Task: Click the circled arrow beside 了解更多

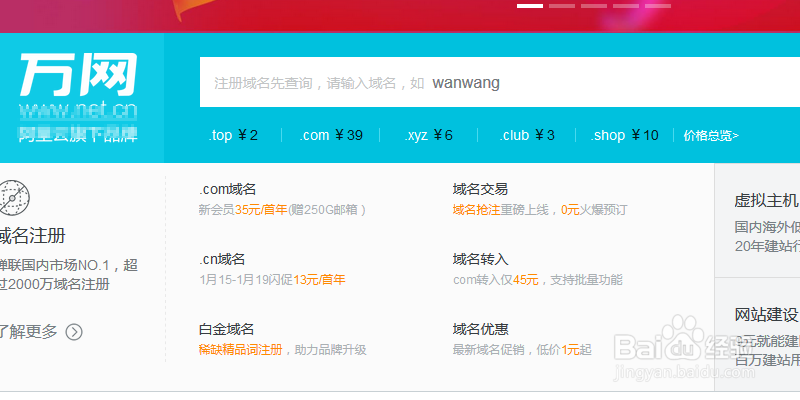Action: point(74,332)
